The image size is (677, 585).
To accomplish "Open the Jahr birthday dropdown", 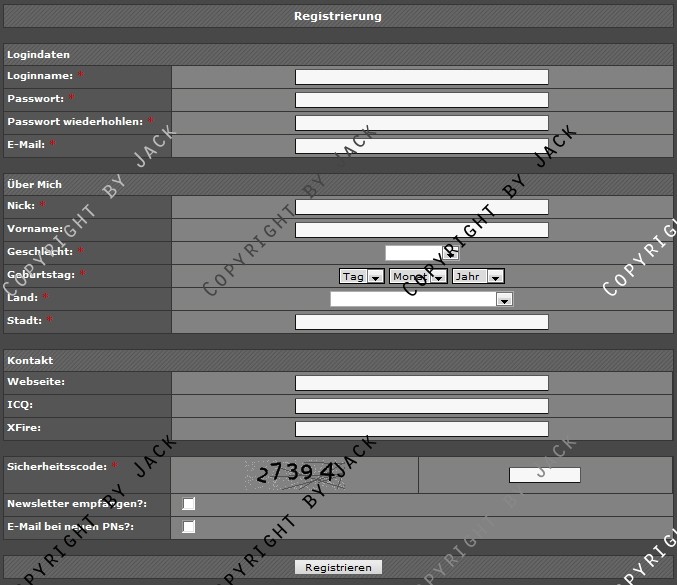I will pos(478,277).
